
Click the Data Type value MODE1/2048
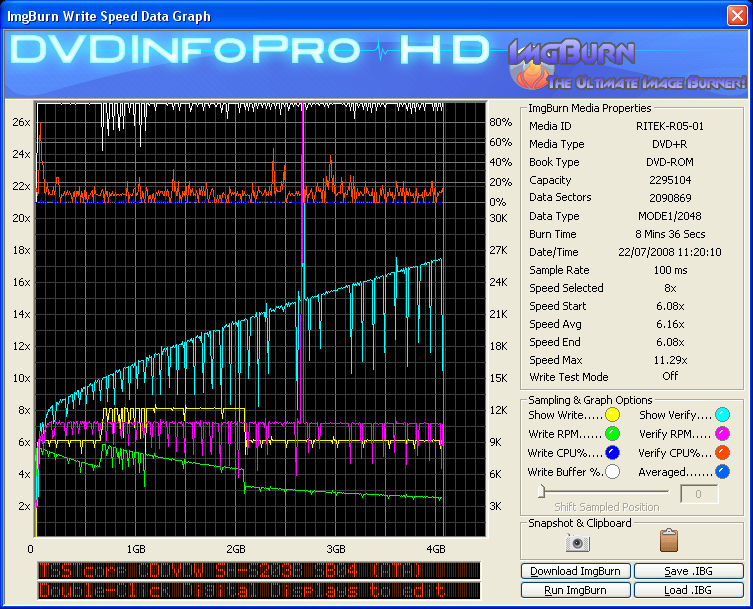pos(669,216)
